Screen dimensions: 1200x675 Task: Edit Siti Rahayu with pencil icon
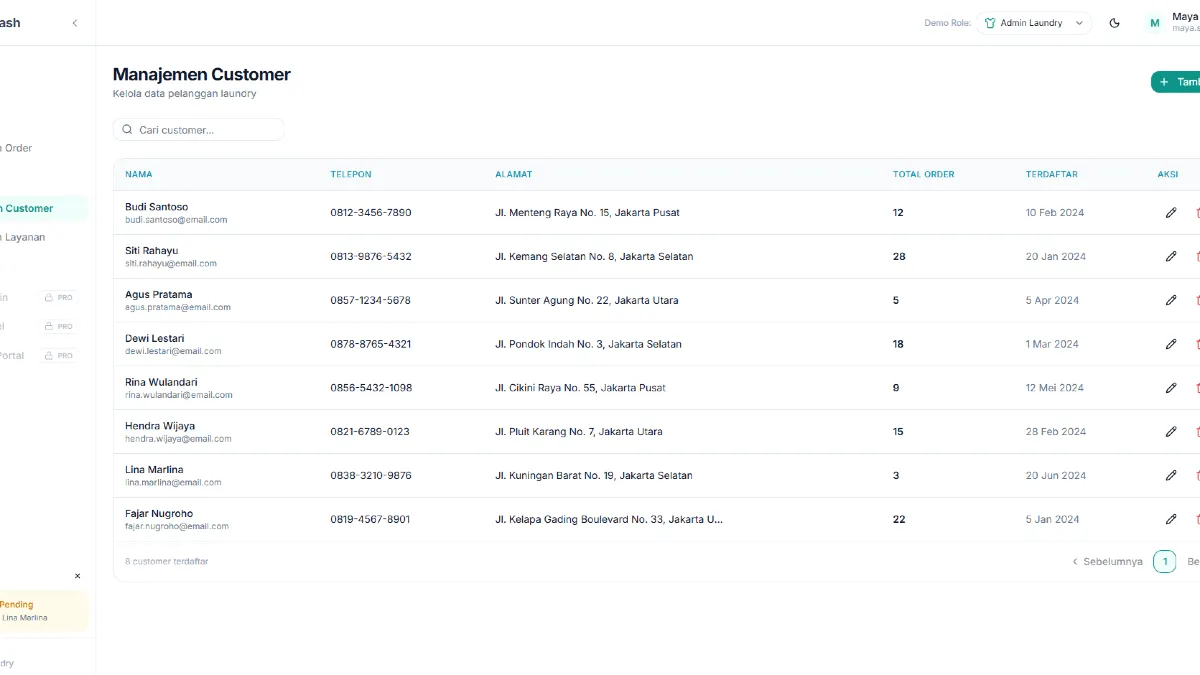tap(1171, 256)
